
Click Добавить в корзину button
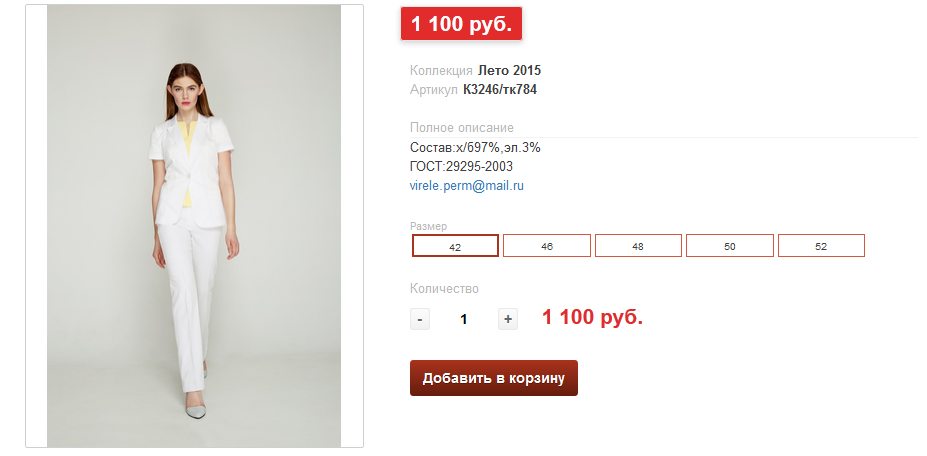[x=494, y=378]
